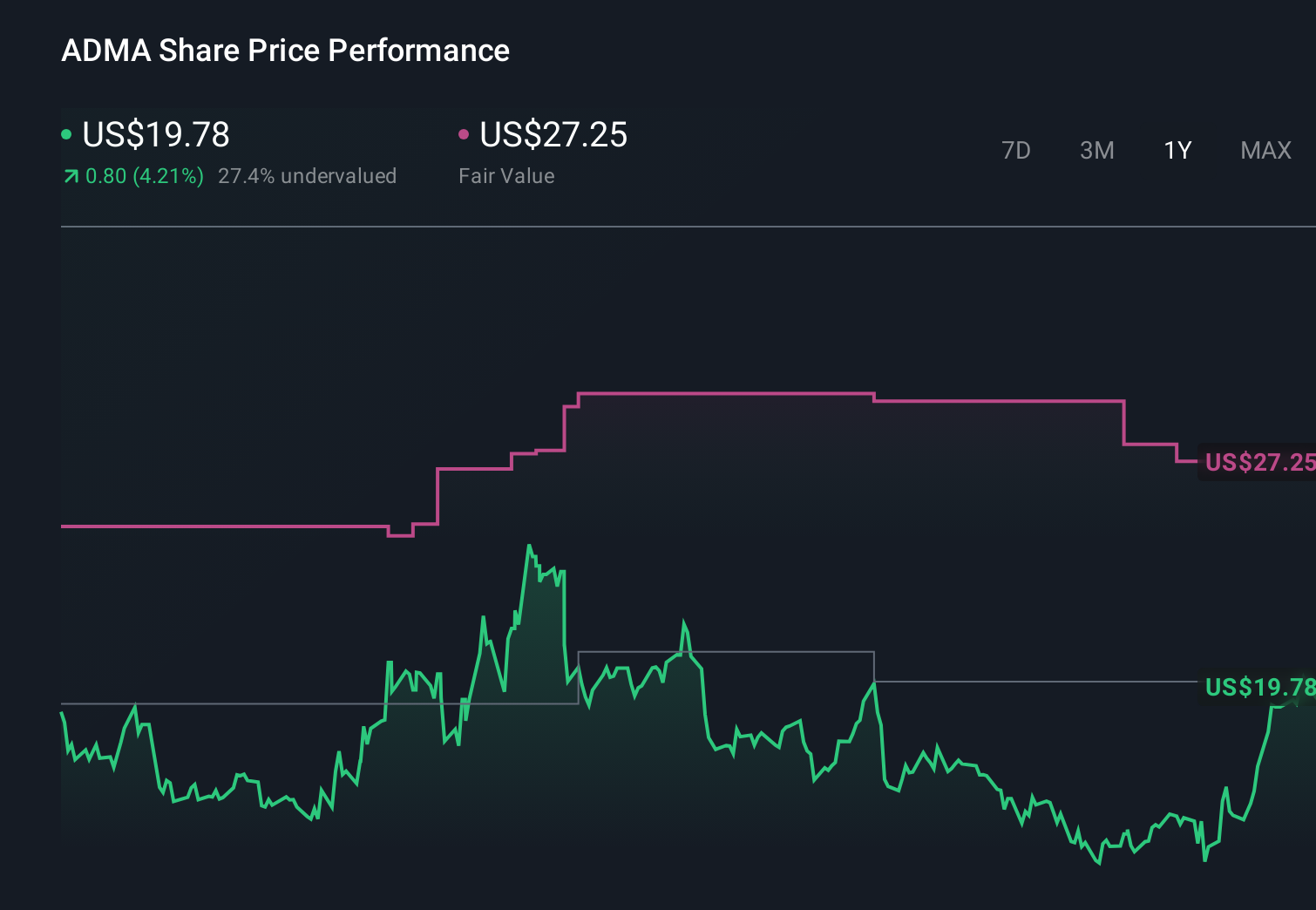Select the MAX time range
The height and width of the screenshot is (910, 1316).
1265,150
